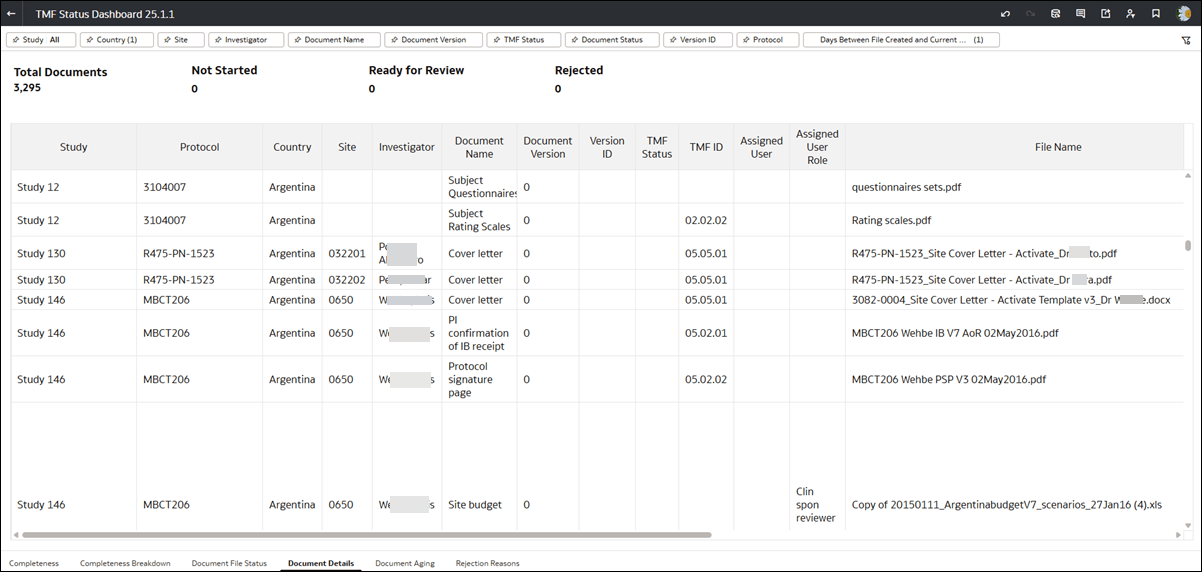The height and width of the screenshot is (572, 1202).
Task: Click the 'Clin spon reviewer' role cell
Action: [x=817, y=505]
